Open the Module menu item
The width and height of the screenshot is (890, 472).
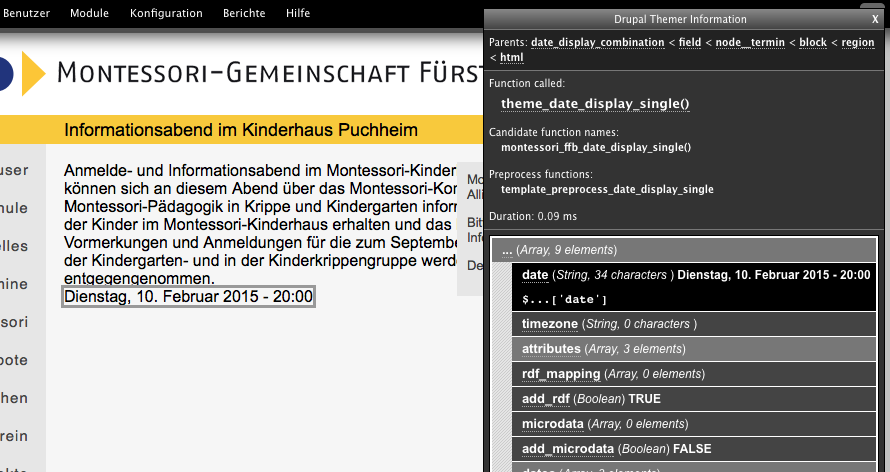point(90,13)
